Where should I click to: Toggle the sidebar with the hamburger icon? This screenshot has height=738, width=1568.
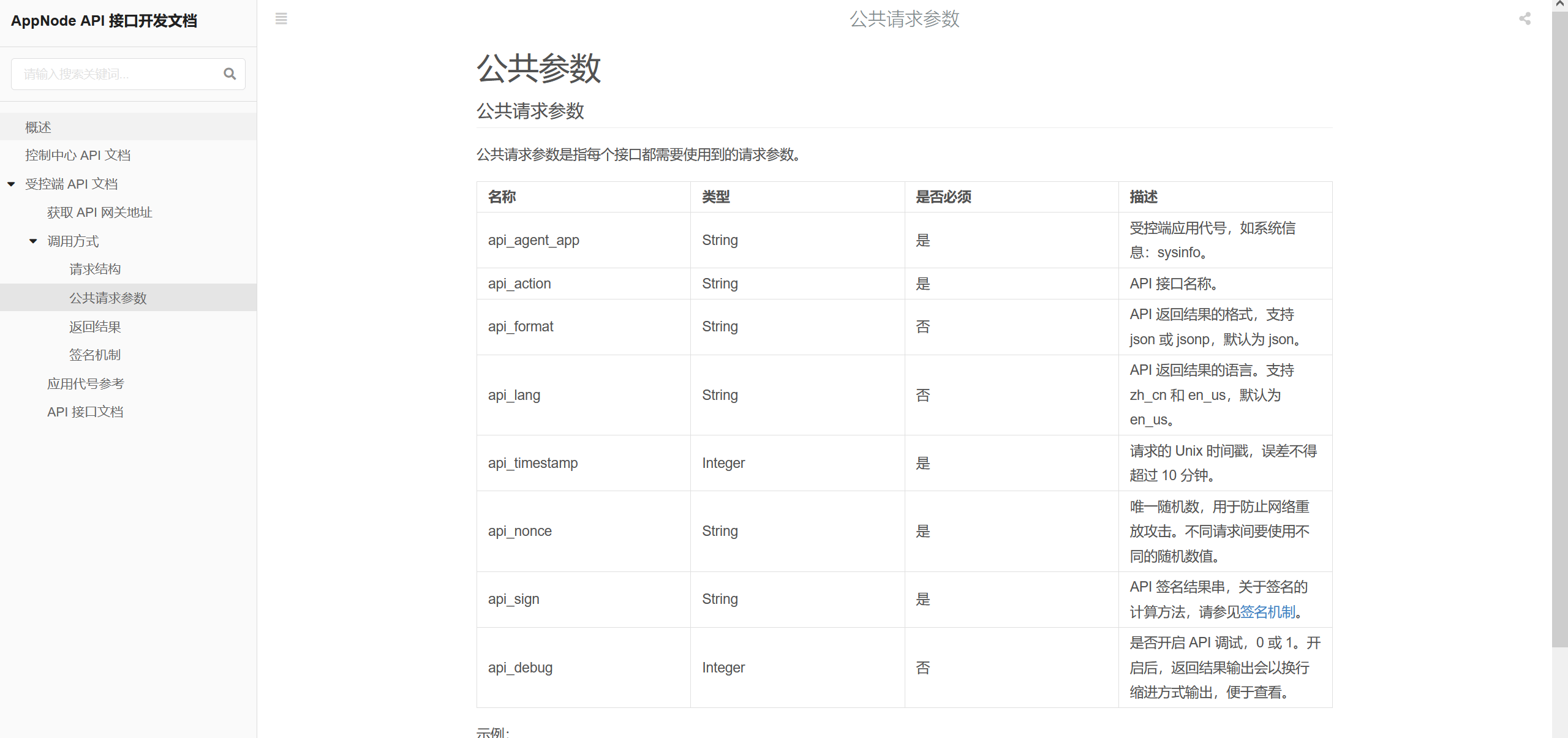pyautogui.click(x=281, y=18)
